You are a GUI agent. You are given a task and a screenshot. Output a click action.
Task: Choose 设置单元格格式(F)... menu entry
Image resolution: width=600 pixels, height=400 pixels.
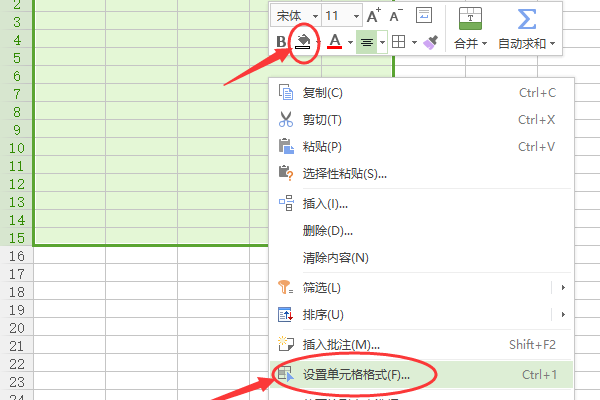click(x=421, y=374)
